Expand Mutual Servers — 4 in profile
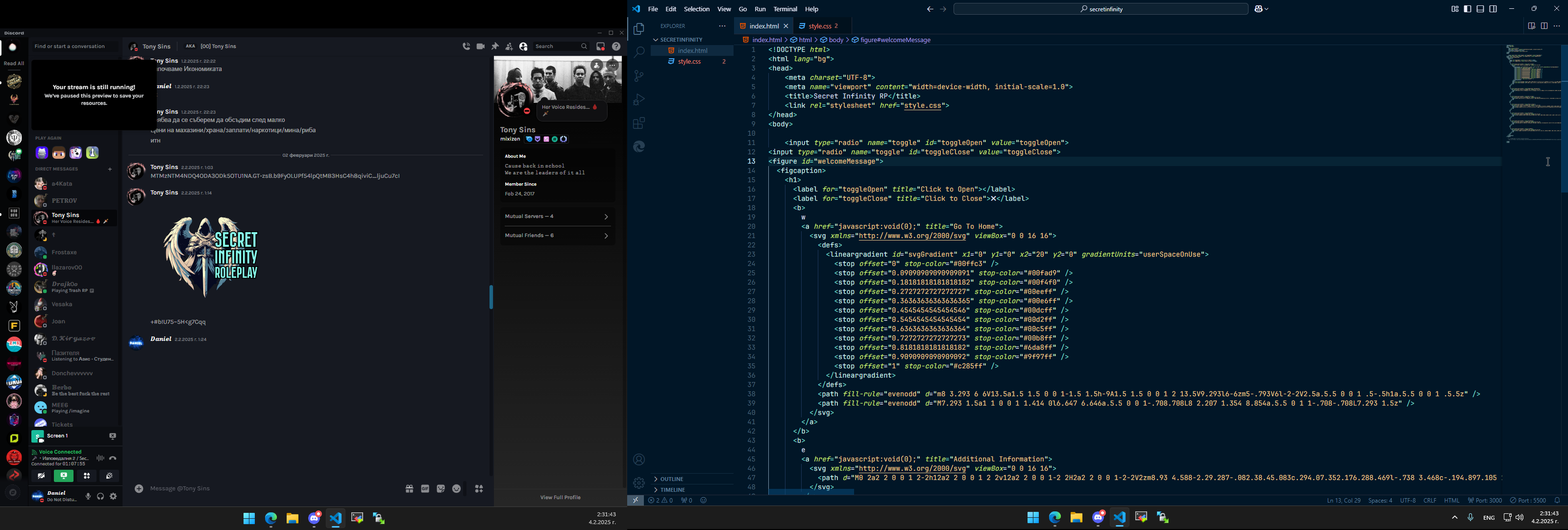The image size is (1568, 530). 557,217
